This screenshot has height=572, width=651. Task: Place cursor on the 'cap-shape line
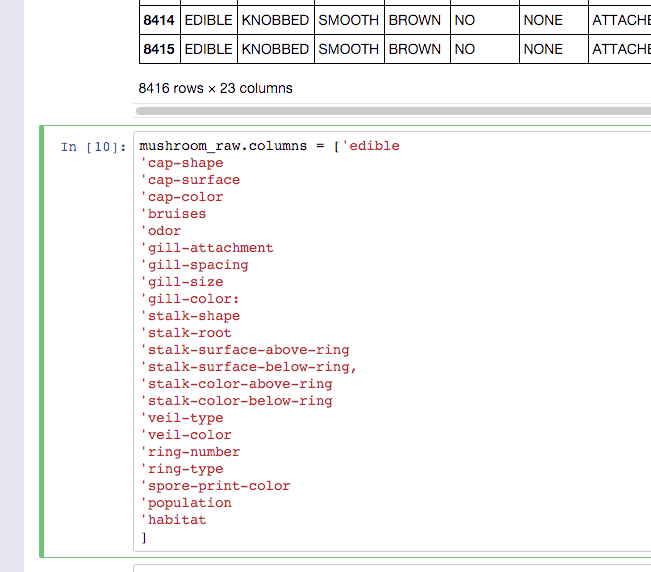pyautogui.click(x=182, y=163)
